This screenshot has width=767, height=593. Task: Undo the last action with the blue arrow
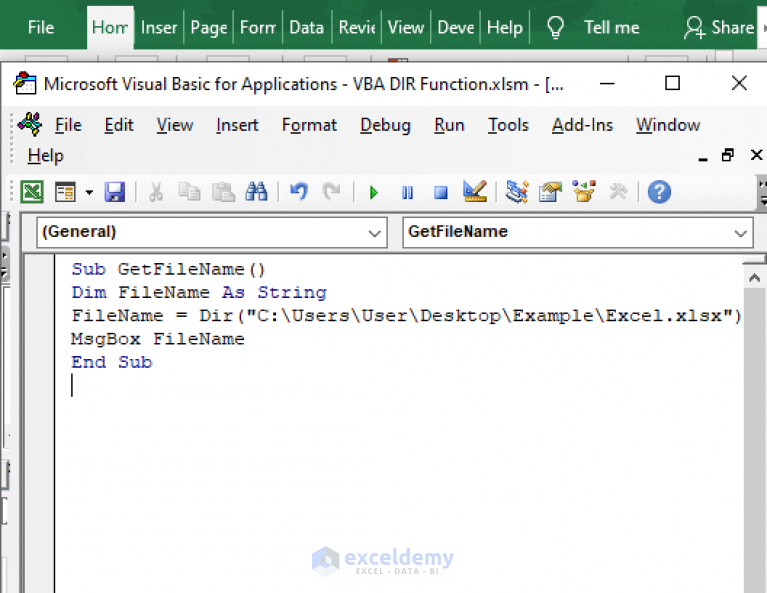click(x=299, y=192)
